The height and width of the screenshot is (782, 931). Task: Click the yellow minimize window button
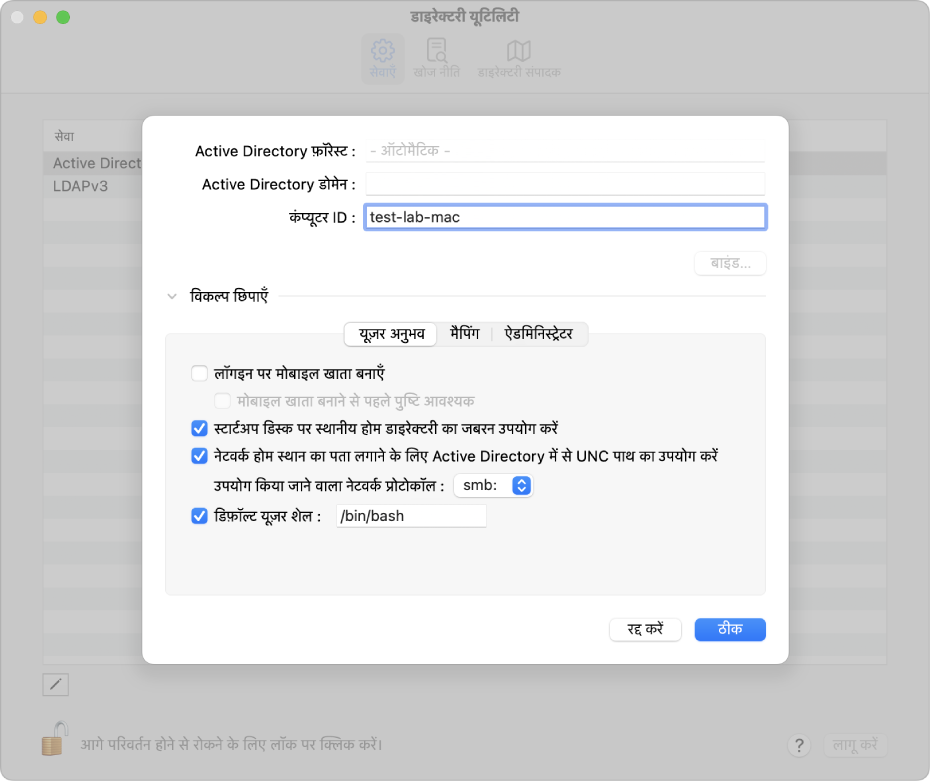coord(40,17)
